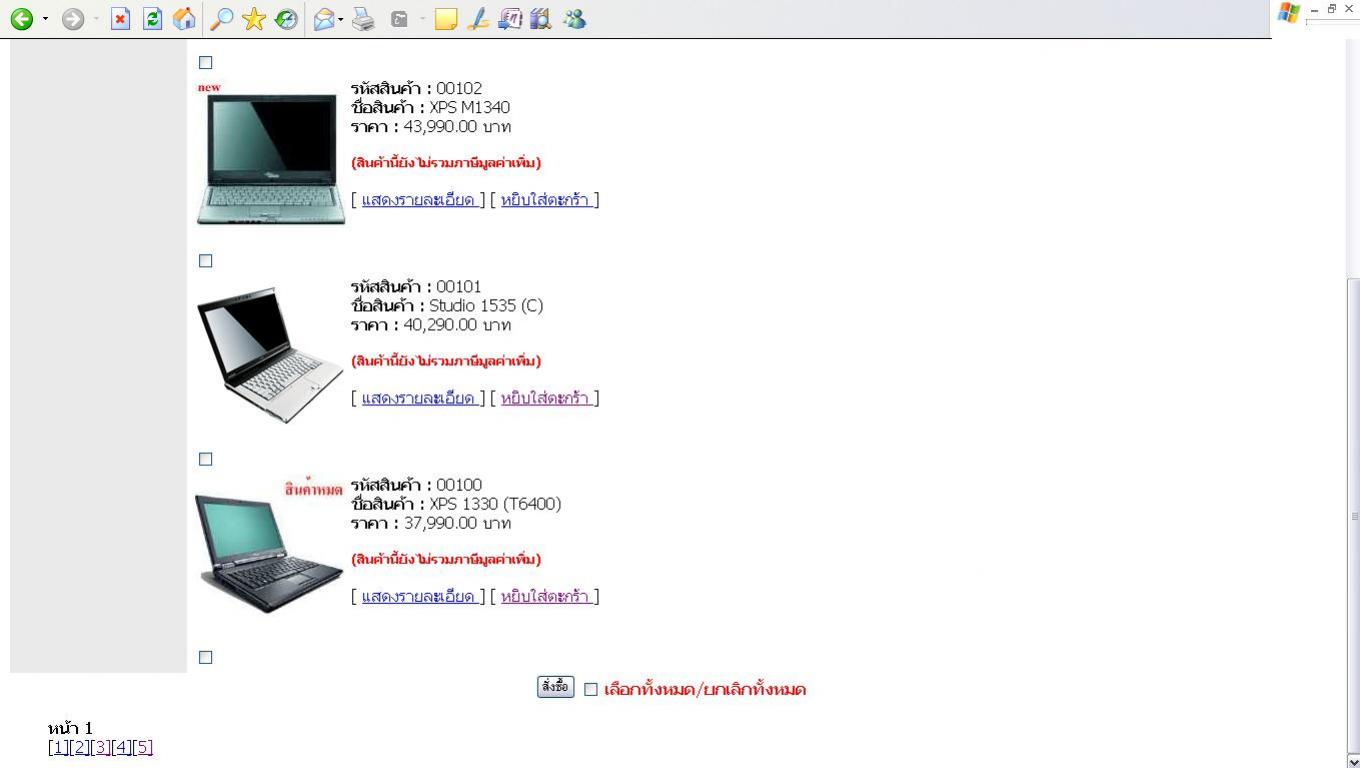Expand the Mail icon dropdown arrow
The width and height of the screenshot is (1360, 768).
click(341, 20)
